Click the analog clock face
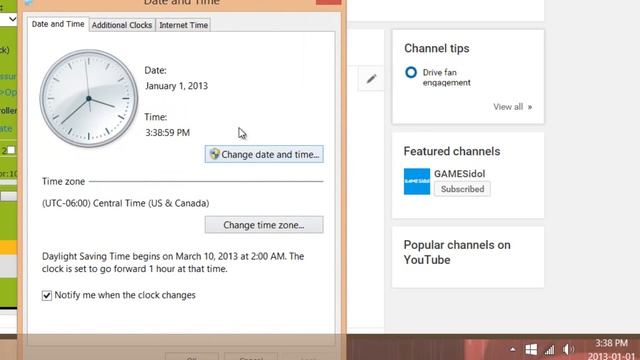Viewport: 640px width, 360px height. point(89,98)
